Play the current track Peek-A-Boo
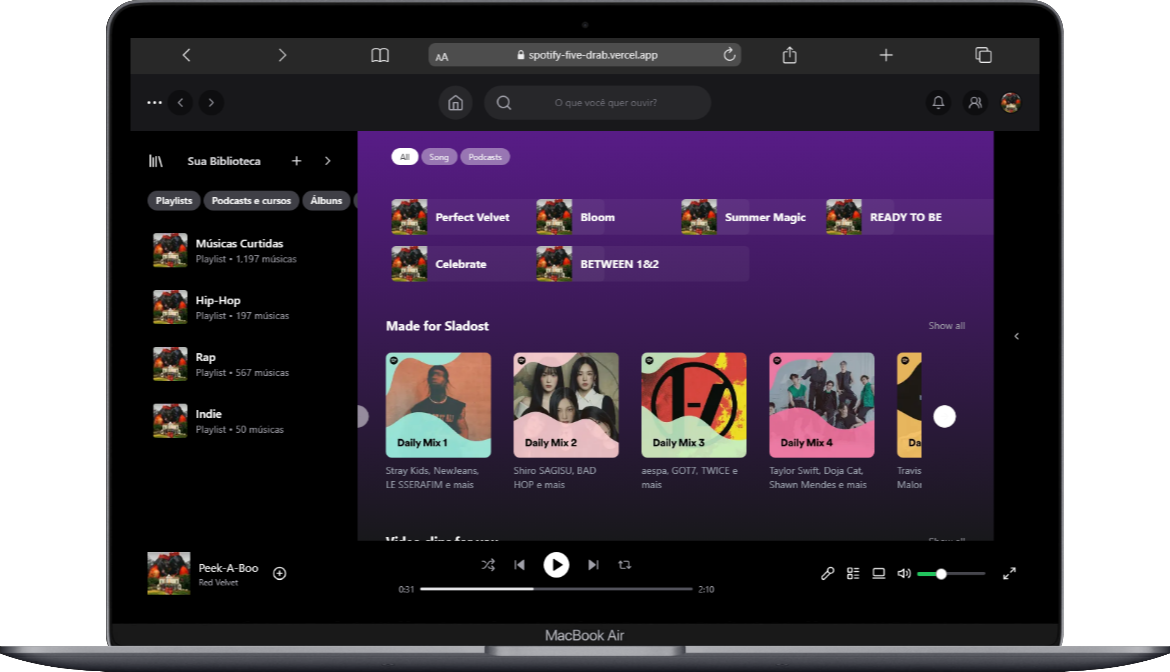 coord(556,565)
